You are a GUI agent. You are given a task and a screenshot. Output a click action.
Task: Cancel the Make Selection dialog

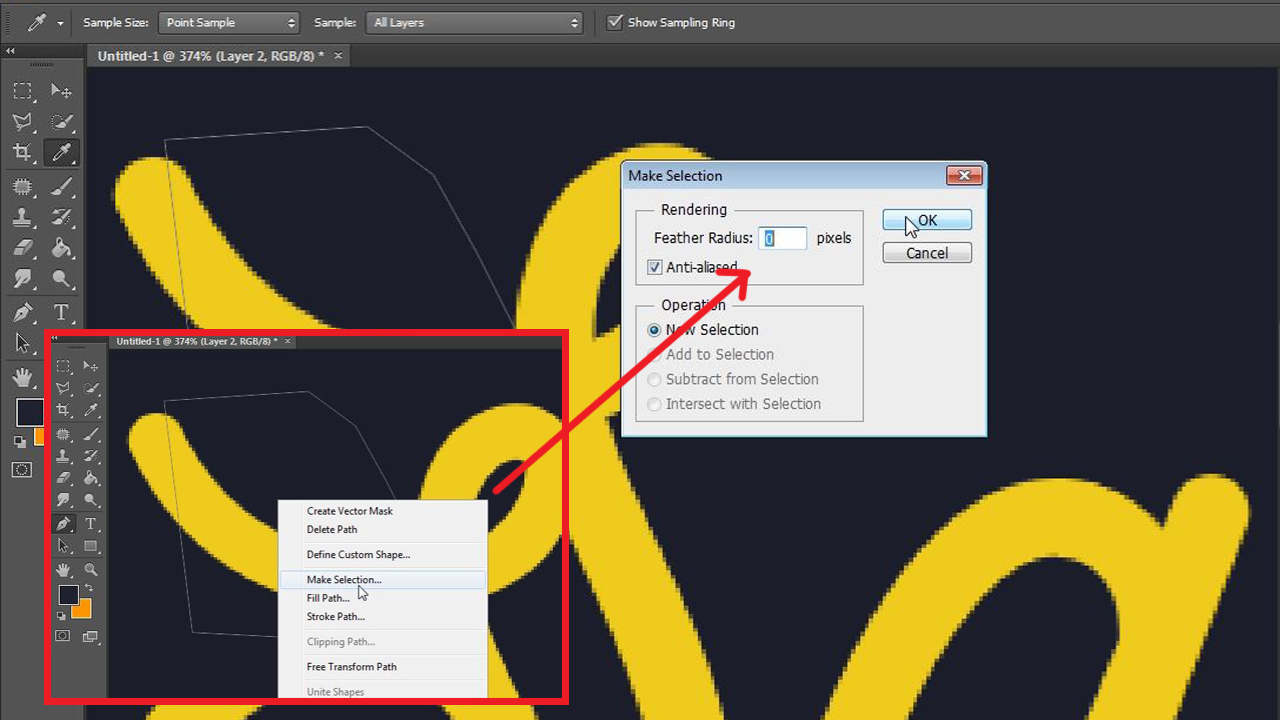point(927,253)
